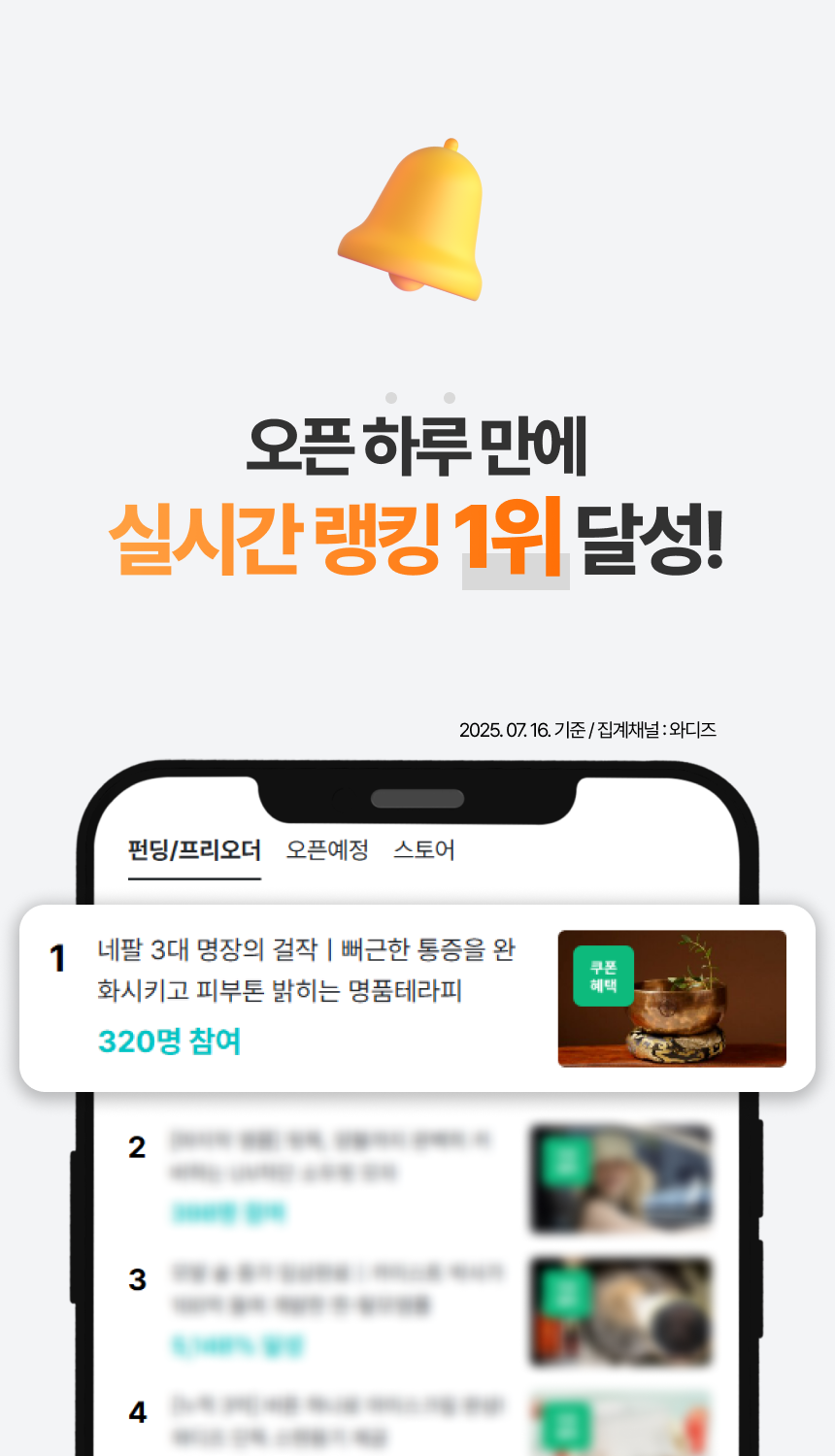The height and width of the screenshot is (1456, 835).
Task: Open the 스토어 tab
Action: tap(424, 850)
